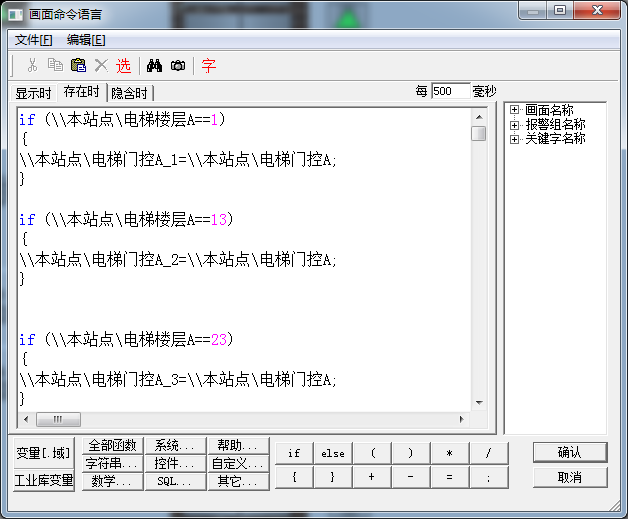Insert a closing parenthesis ) button
The height and width of the screenshot is (519, 628).
(411, 453)
